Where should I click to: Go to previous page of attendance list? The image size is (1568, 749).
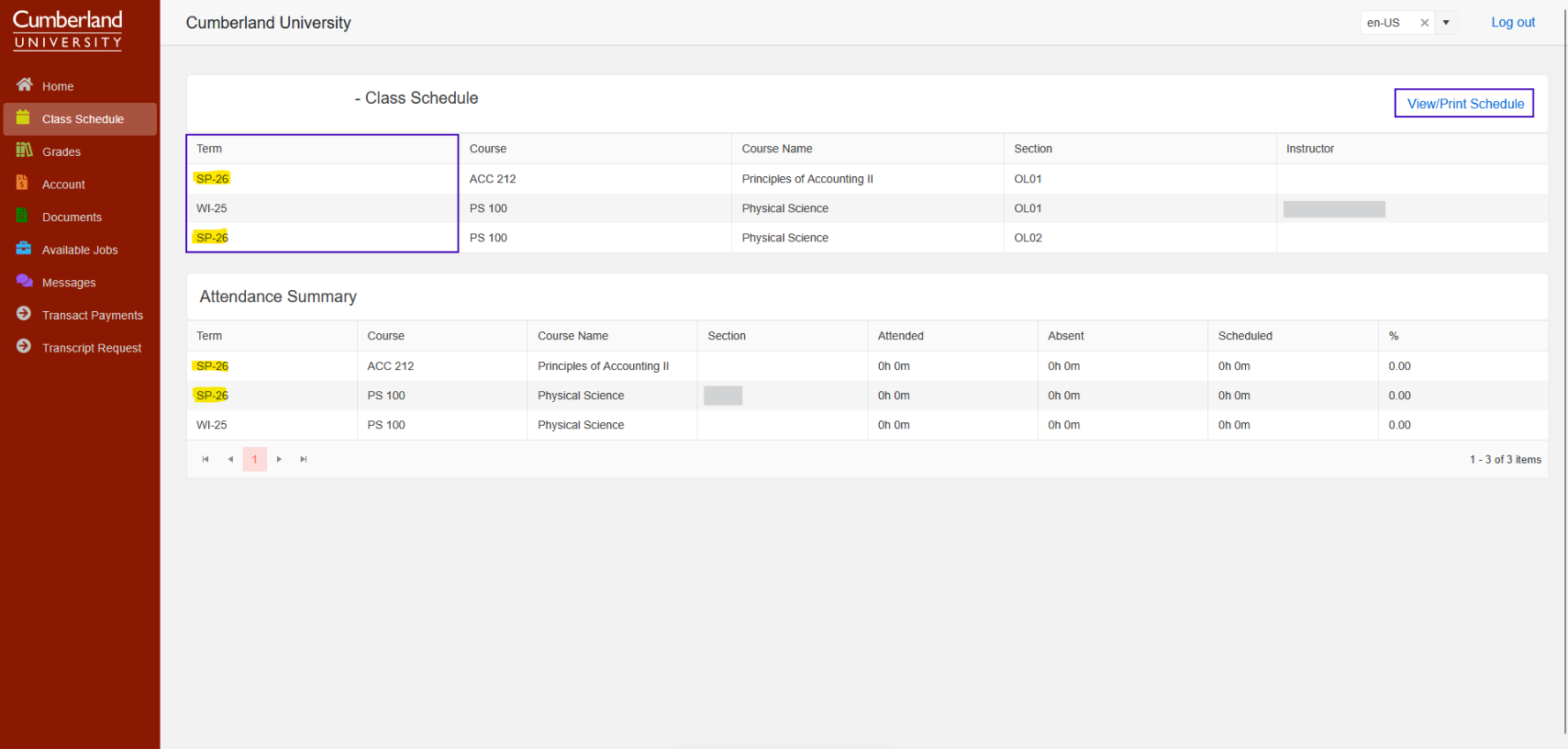[230, 459]
